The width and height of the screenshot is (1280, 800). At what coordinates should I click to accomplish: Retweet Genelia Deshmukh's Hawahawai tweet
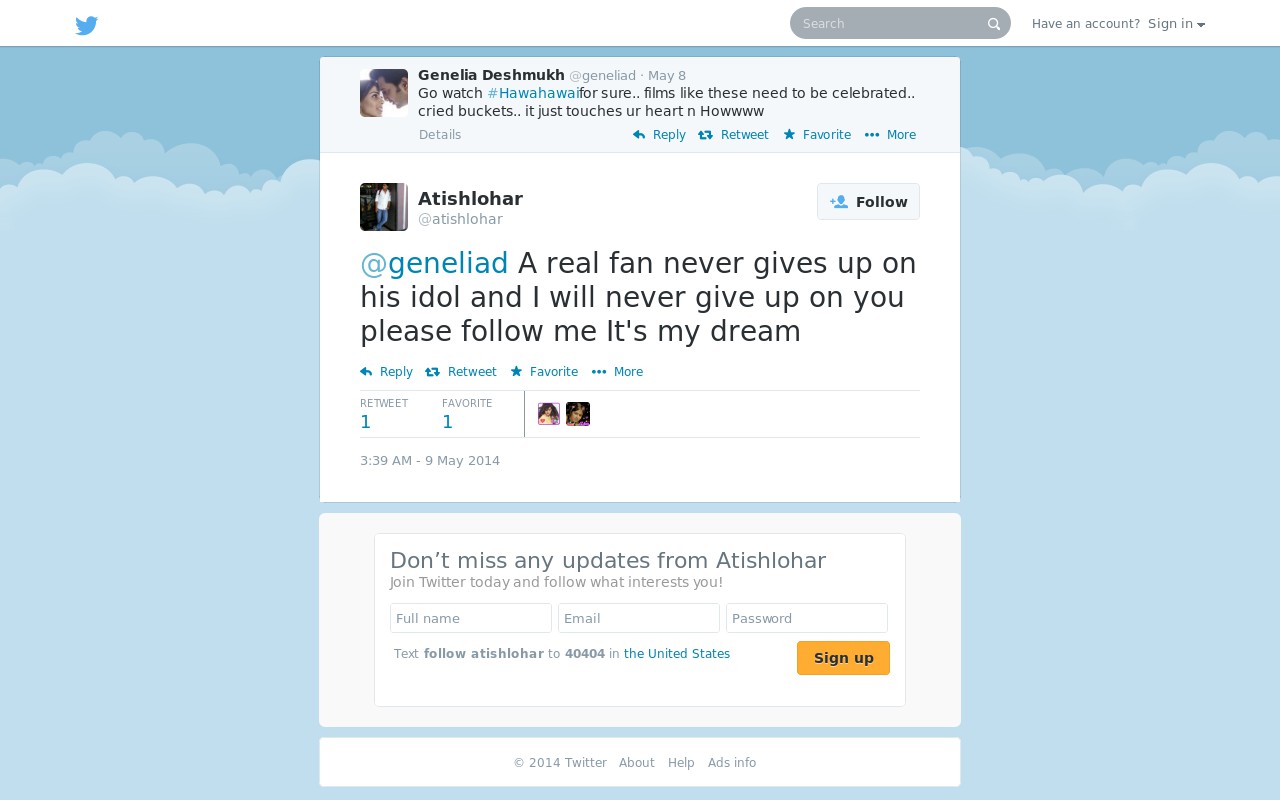point(733,135)
